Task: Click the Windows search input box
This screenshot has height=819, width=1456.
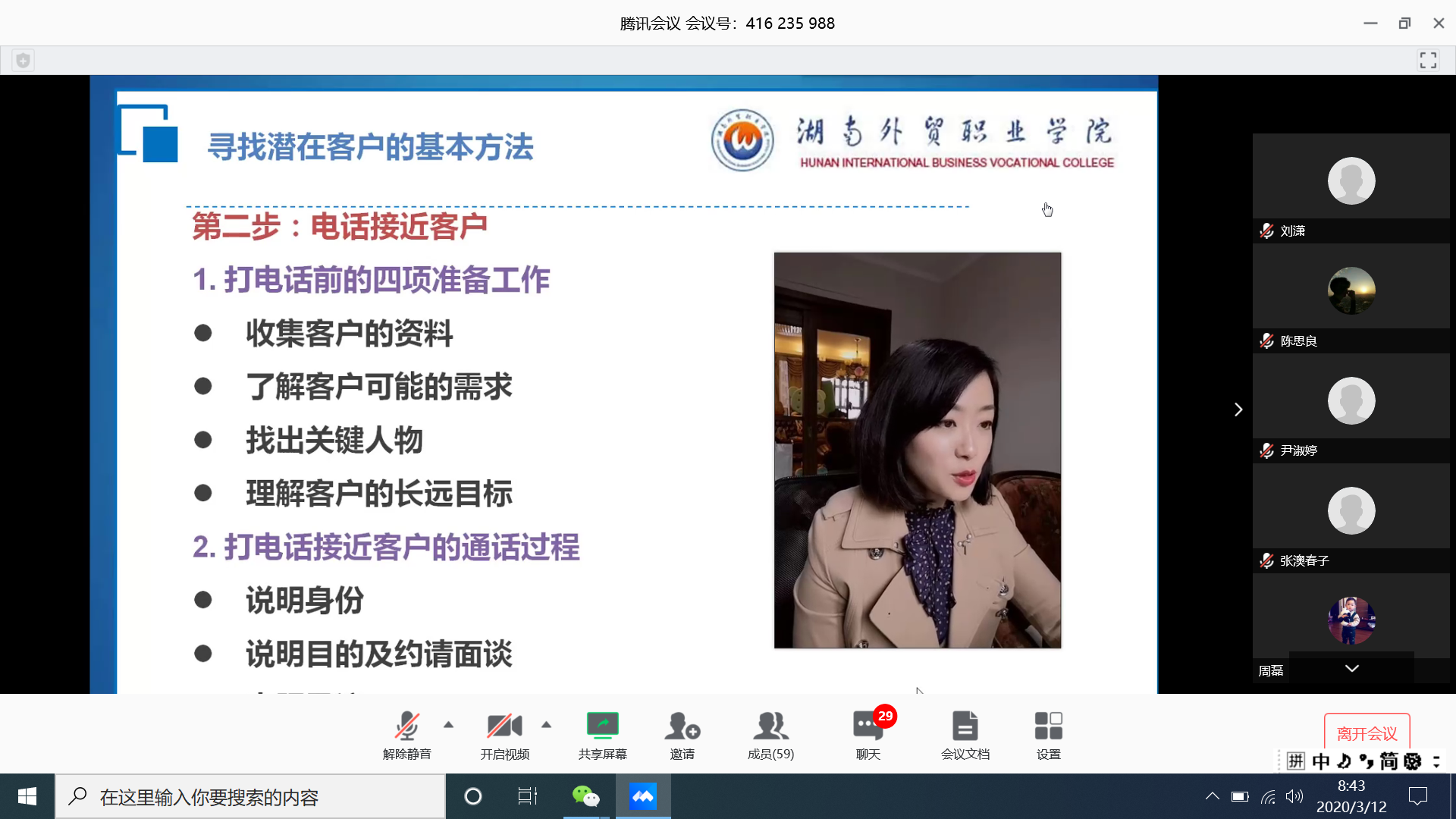Action: [x=250, y=797]
